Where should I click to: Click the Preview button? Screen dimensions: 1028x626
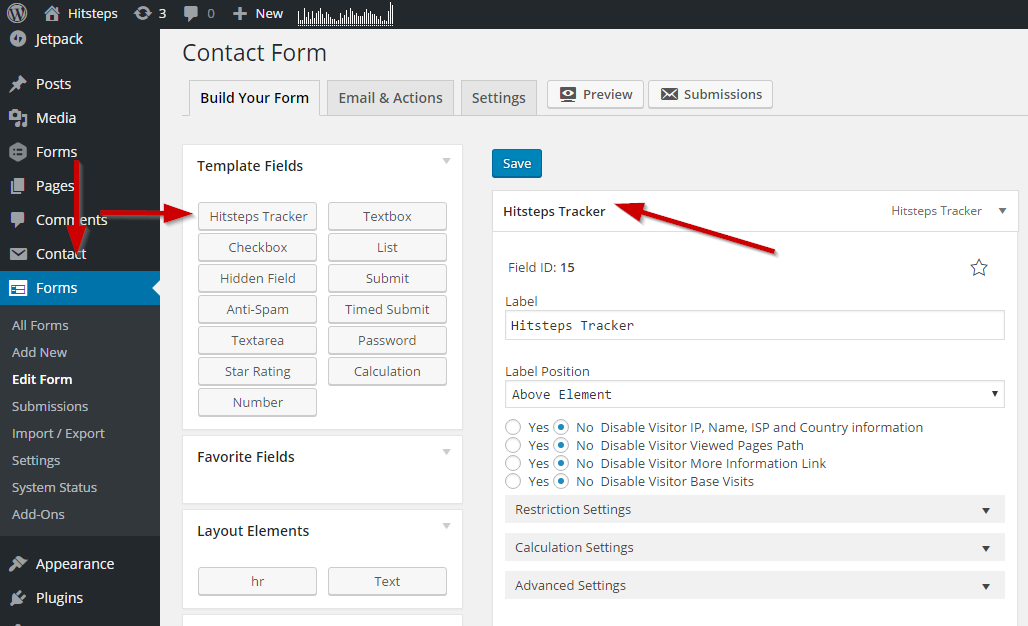coord(595,94)
